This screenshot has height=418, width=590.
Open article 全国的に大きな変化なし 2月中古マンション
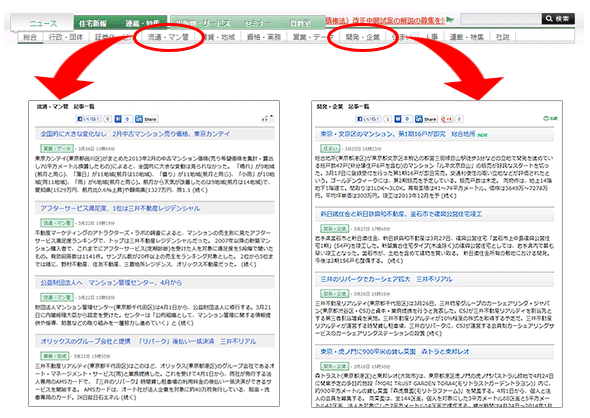pos(135,134)
